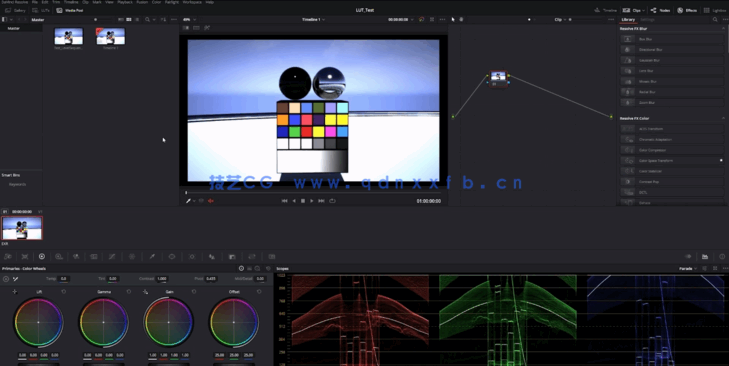Open the Color menu

coord(156,2)
